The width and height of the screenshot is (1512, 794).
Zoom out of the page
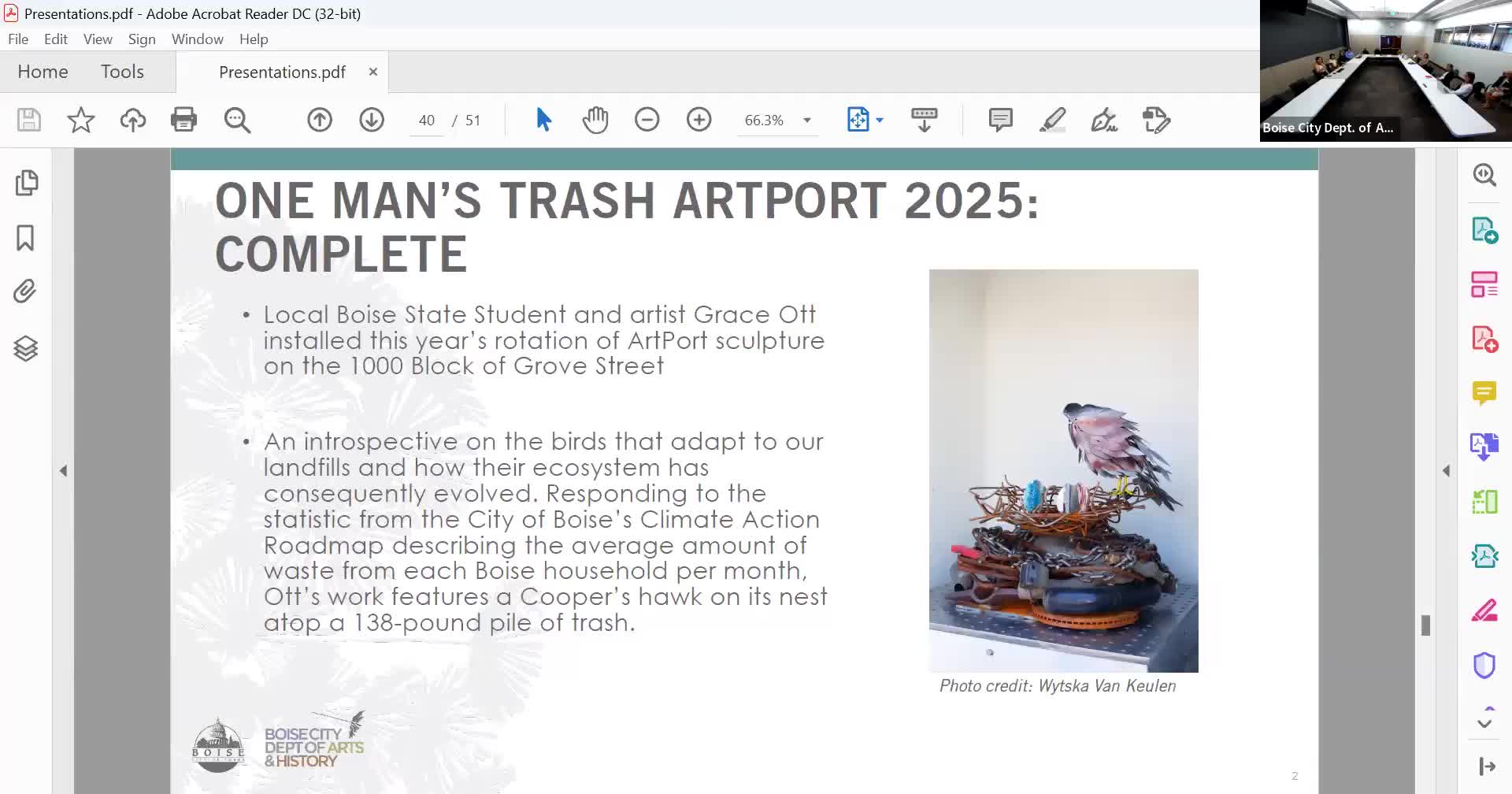(x=647, y=120)
